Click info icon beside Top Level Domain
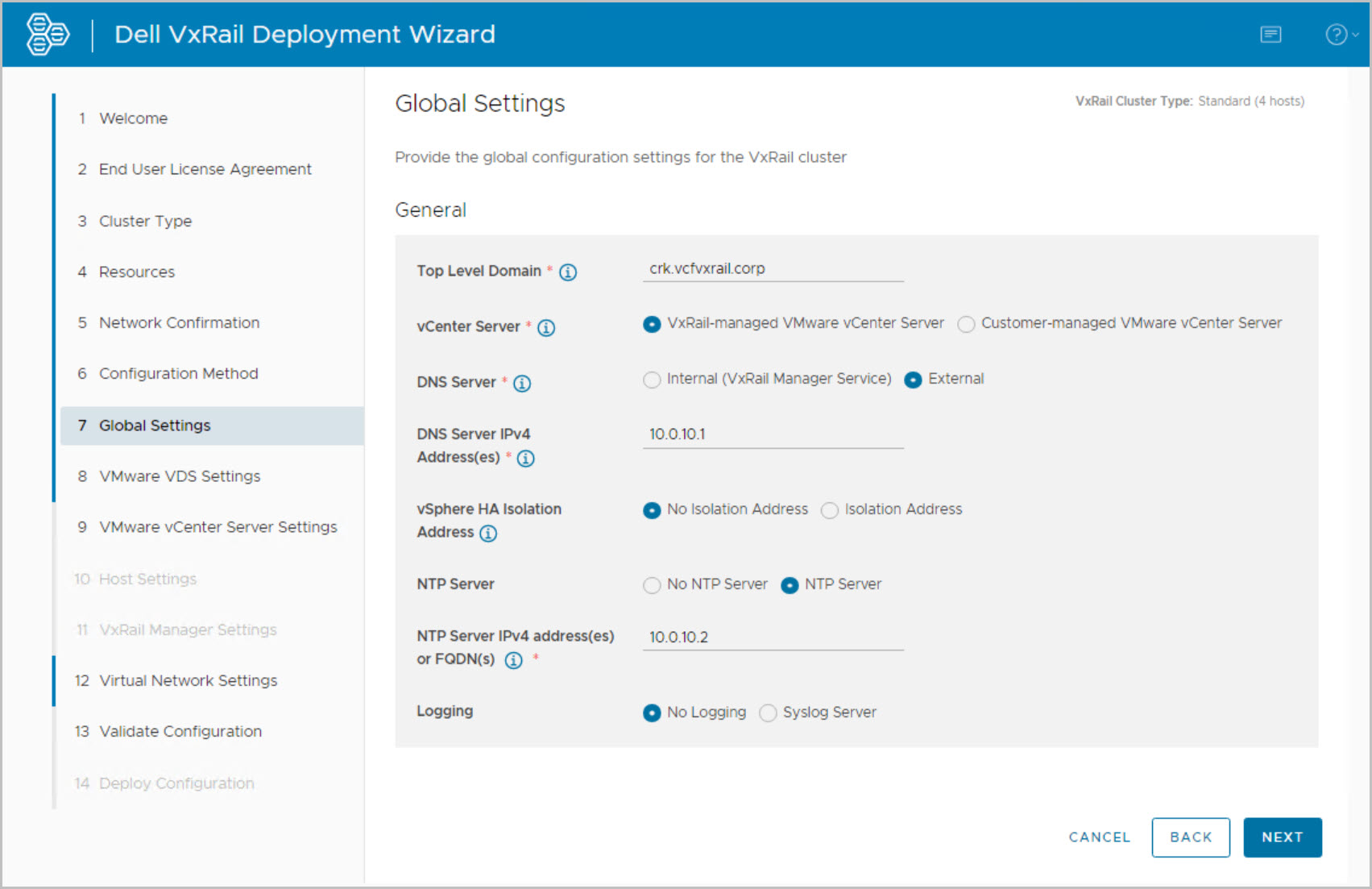The height and width of the screenshot is (889, 1372). tap(568, 272)
